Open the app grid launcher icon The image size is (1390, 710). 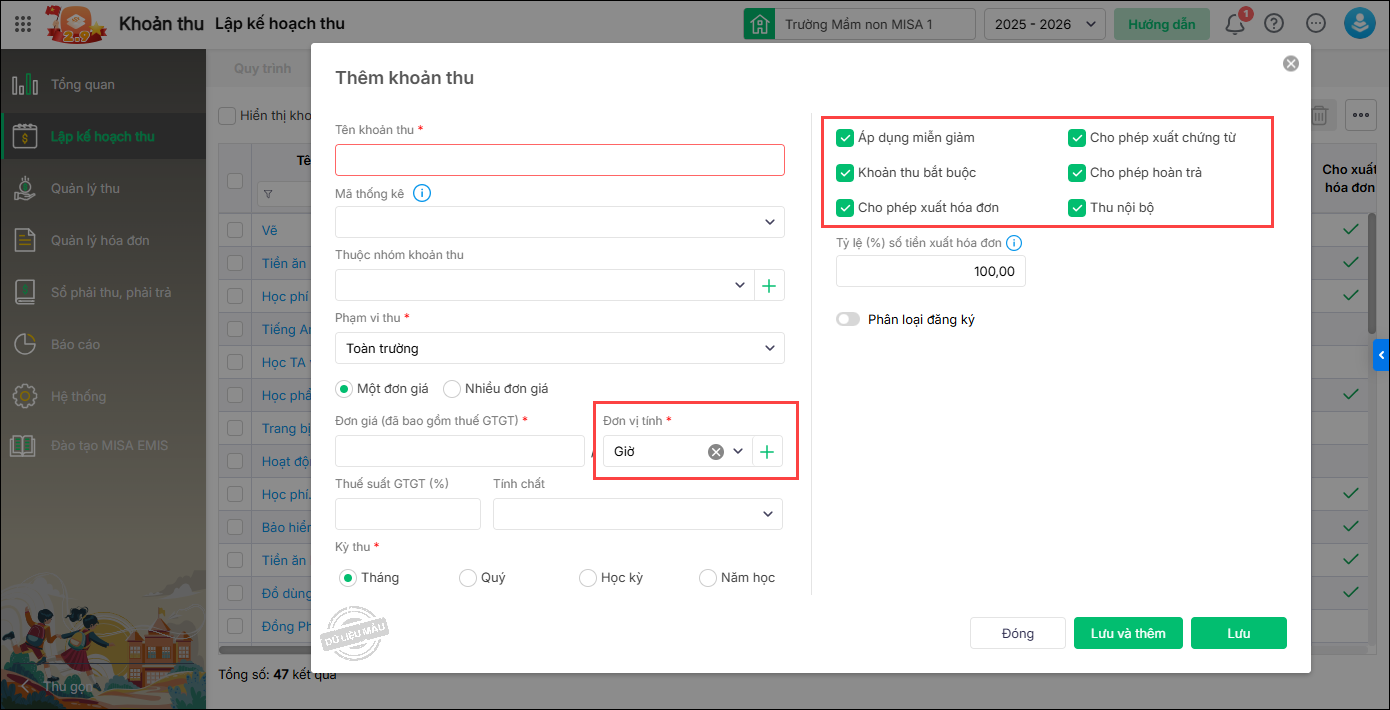[23, 23]
